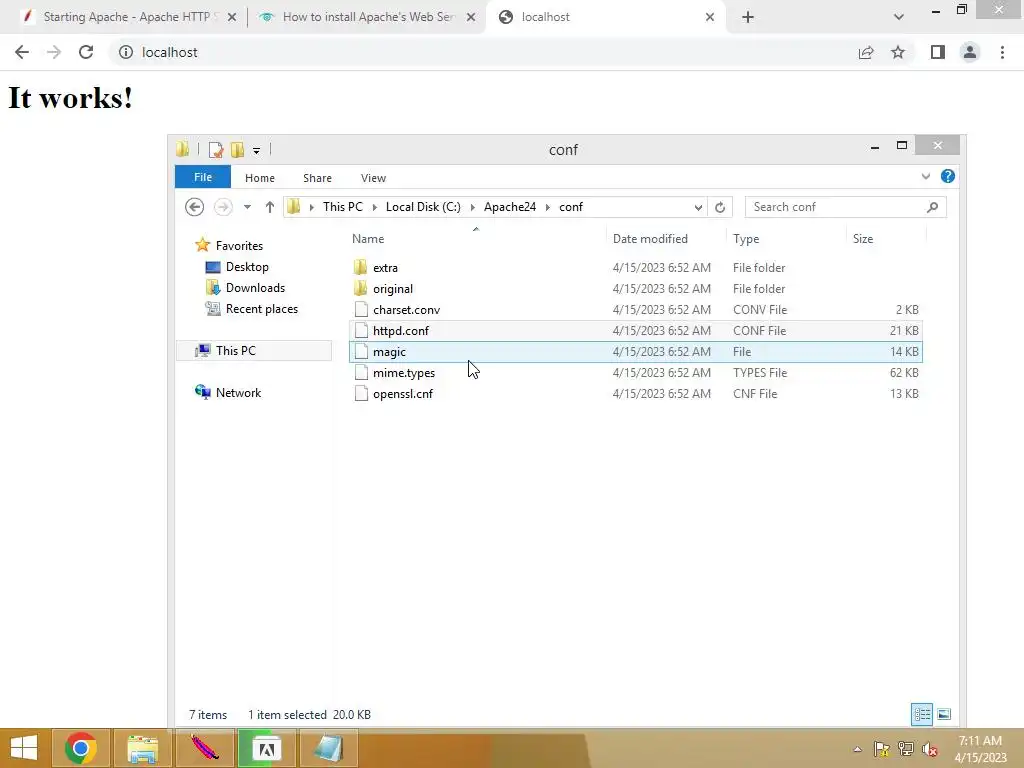This screenshot has height=768, width=1024.
Task: Click Properties quick access icon
Action: pyautogui.click(x=216, y=150)
